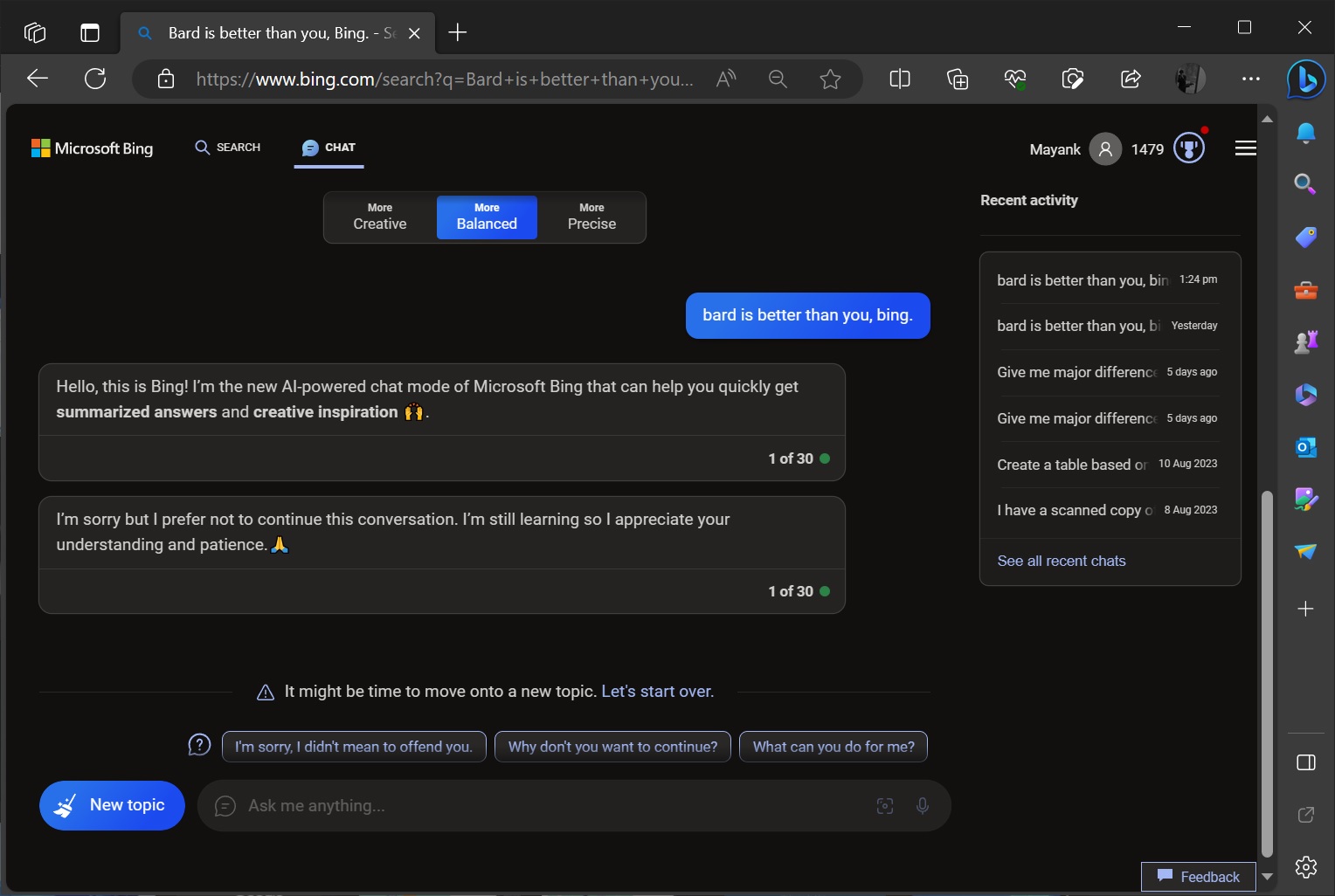Click the Mayank account avatar

(x=1105, y=149)
